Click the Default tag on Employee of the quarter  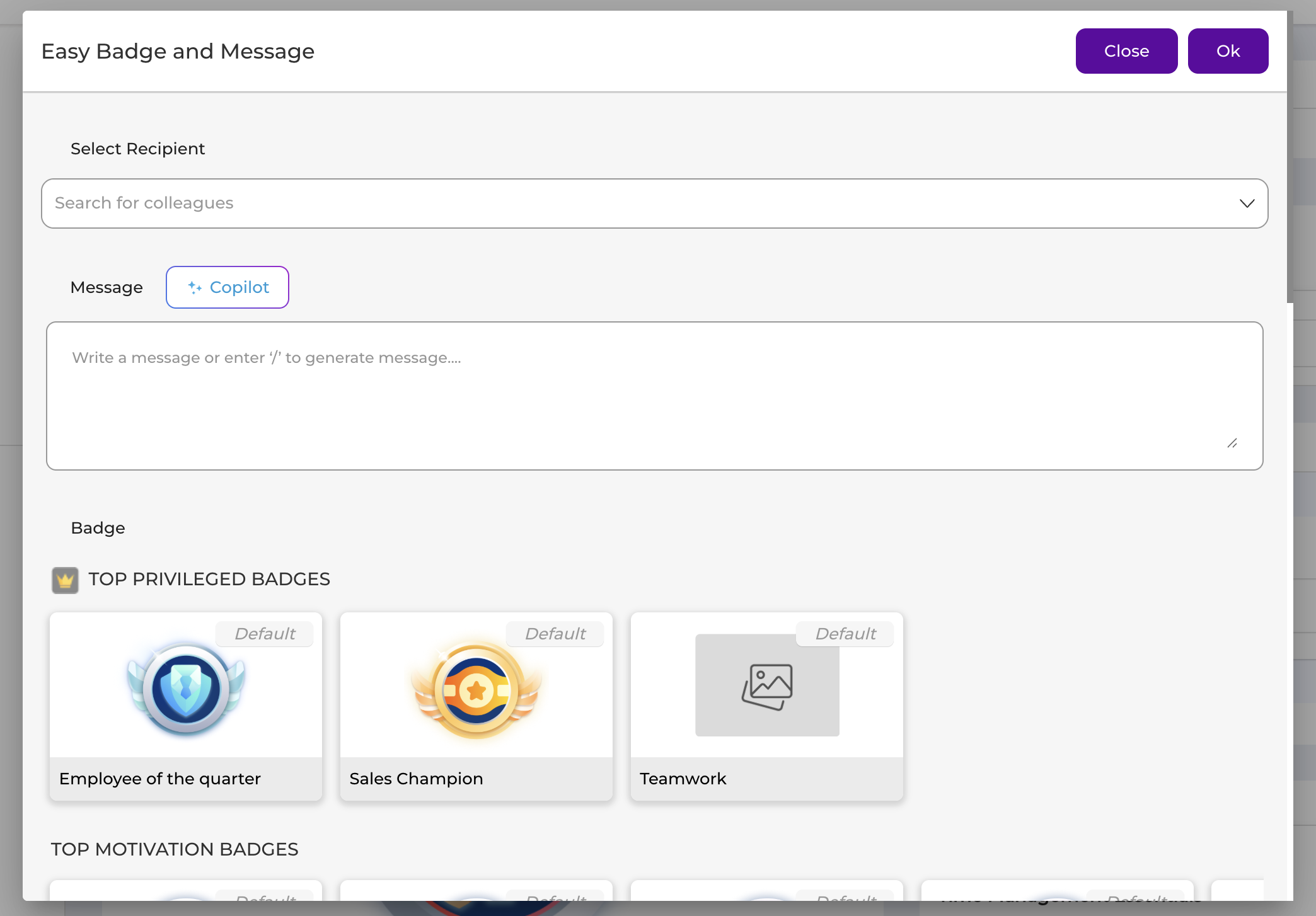(265, 634)
